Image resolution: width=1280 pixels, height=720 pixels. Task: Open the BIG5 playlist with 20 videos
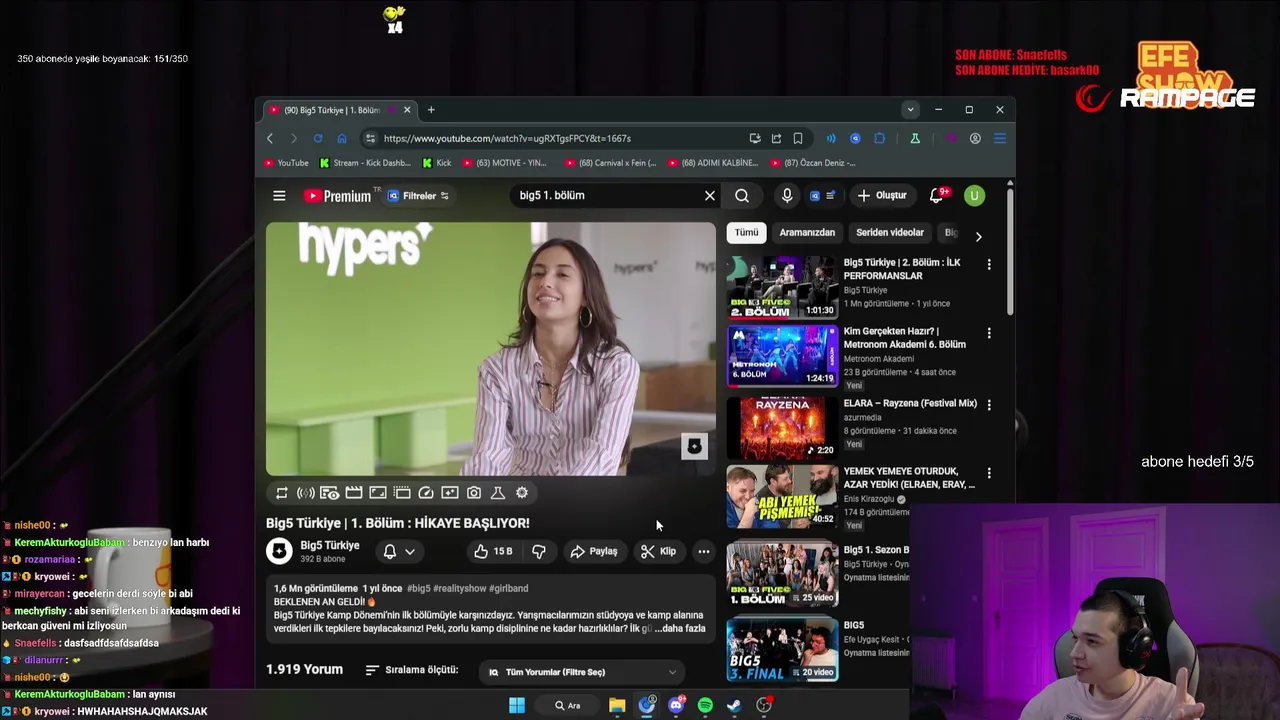click(x=782, y=650)
